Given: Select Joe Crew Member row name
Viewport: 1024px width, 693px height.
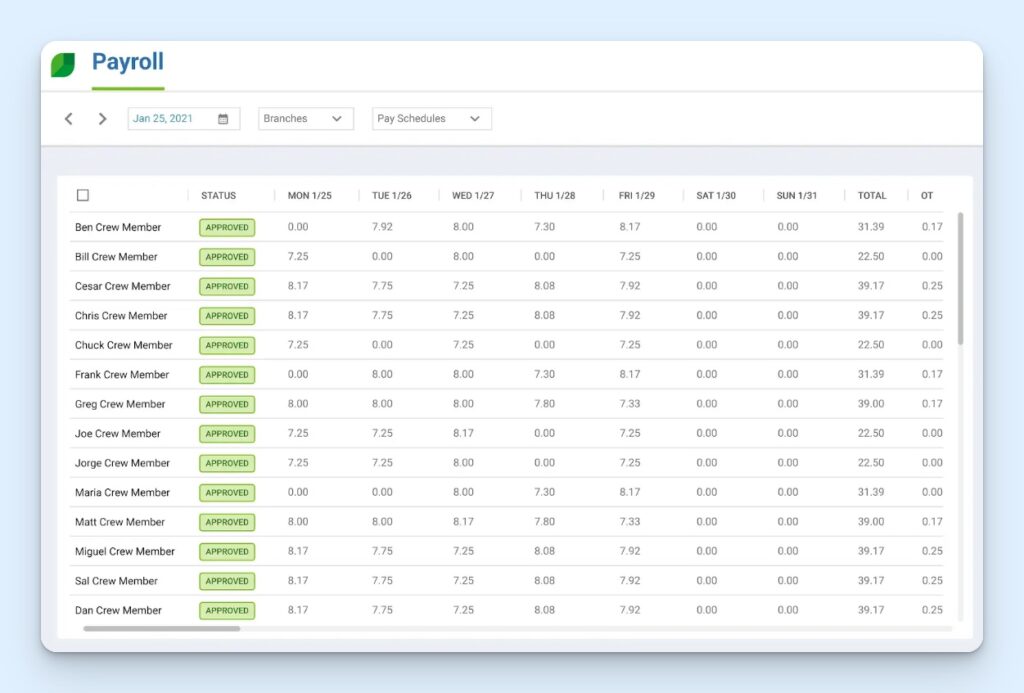Looking at the screenshot, I should point(118,433).
